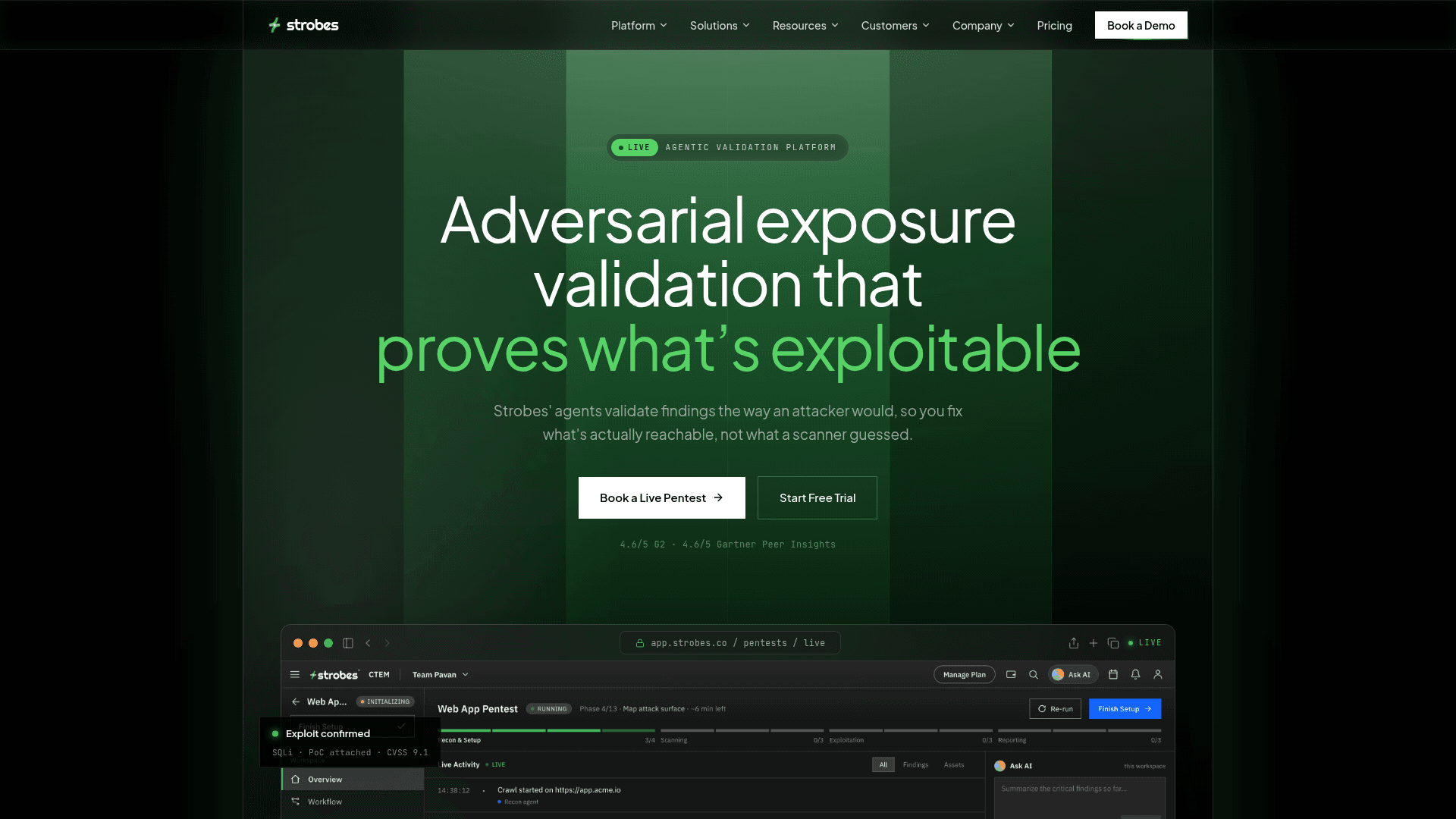Click the Strobes logo in the header

click(x=303, y=25)
